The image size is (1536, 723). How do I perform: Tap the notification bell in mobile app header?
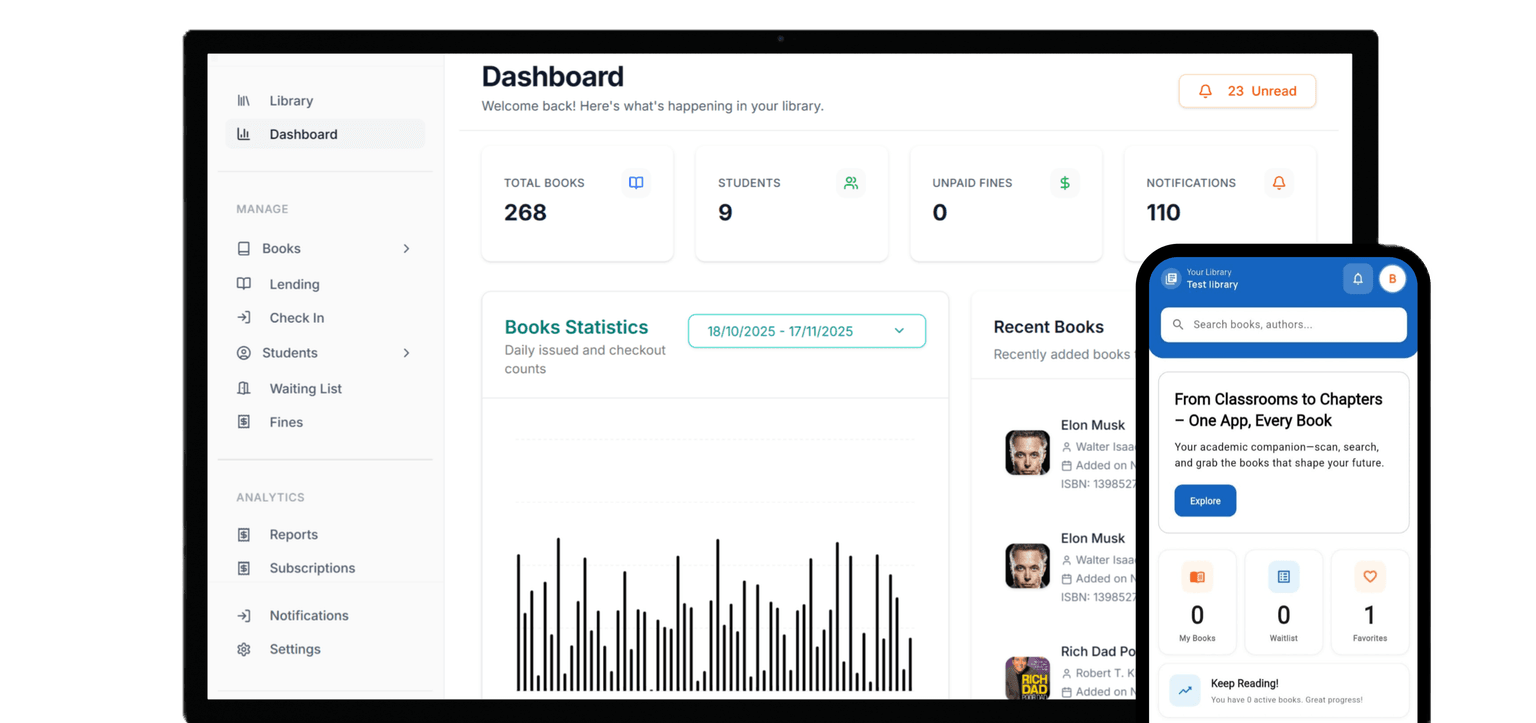(1357, 279)
